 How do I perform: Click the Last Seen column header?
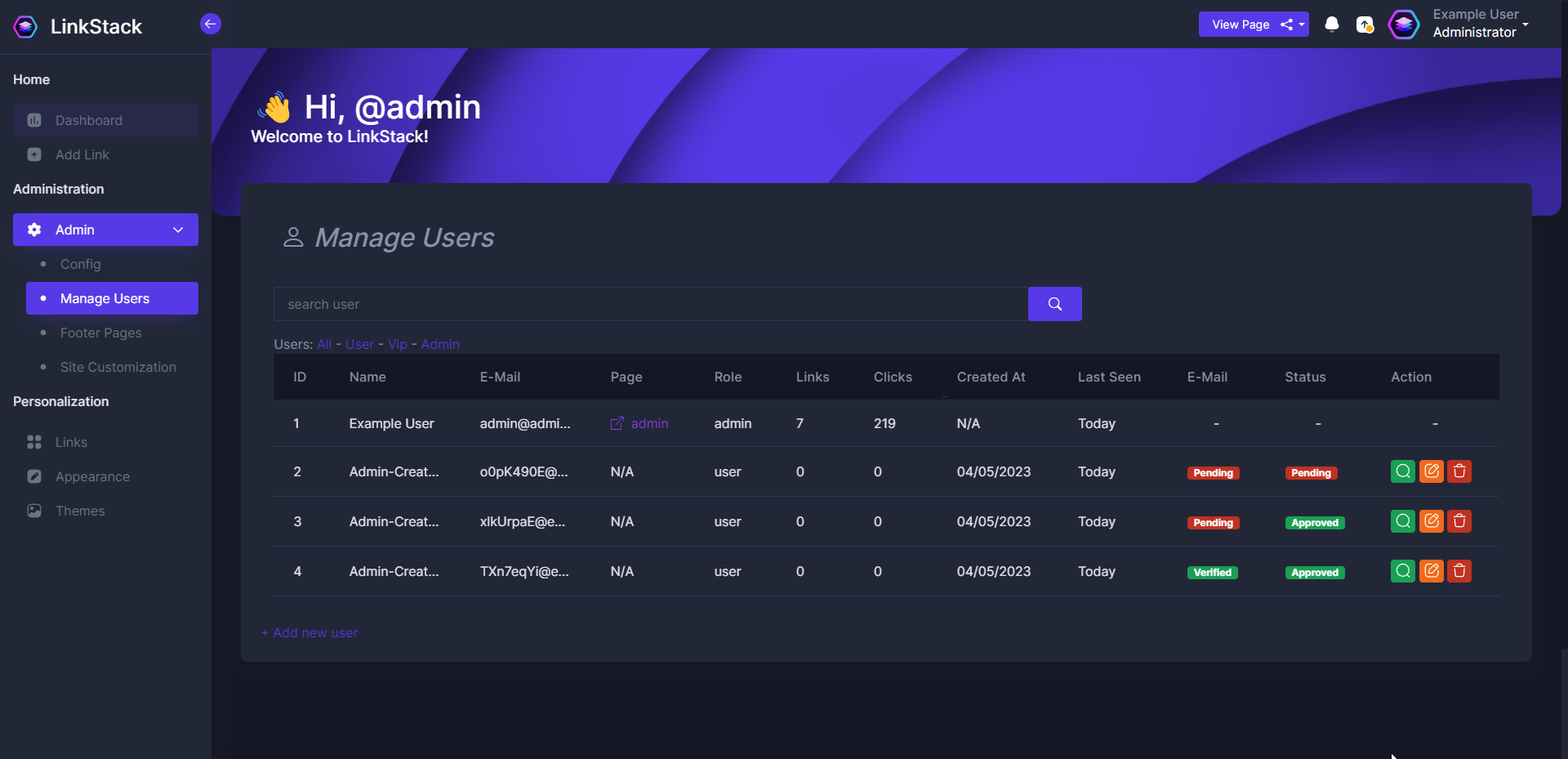point(1109,377)
